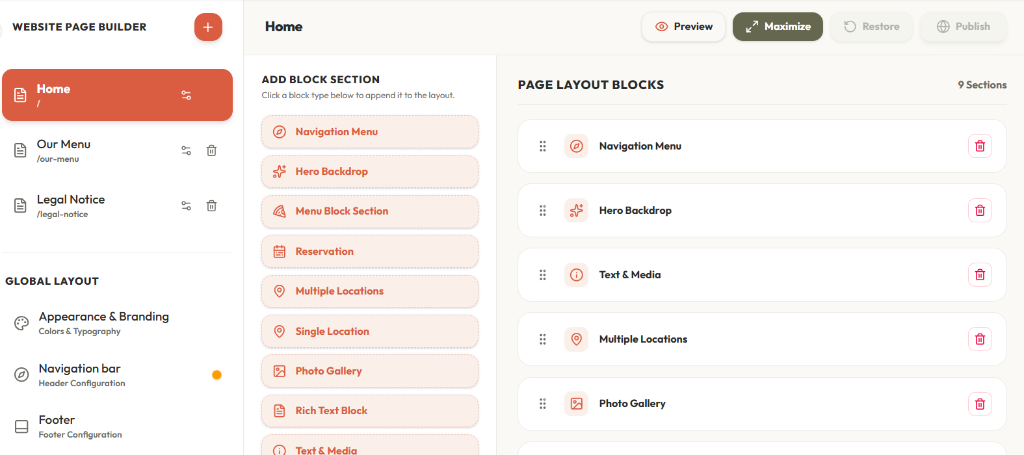Click pin icon in Multiple Locations layout row
1024x455 pixels.
[x=576, y=339]
